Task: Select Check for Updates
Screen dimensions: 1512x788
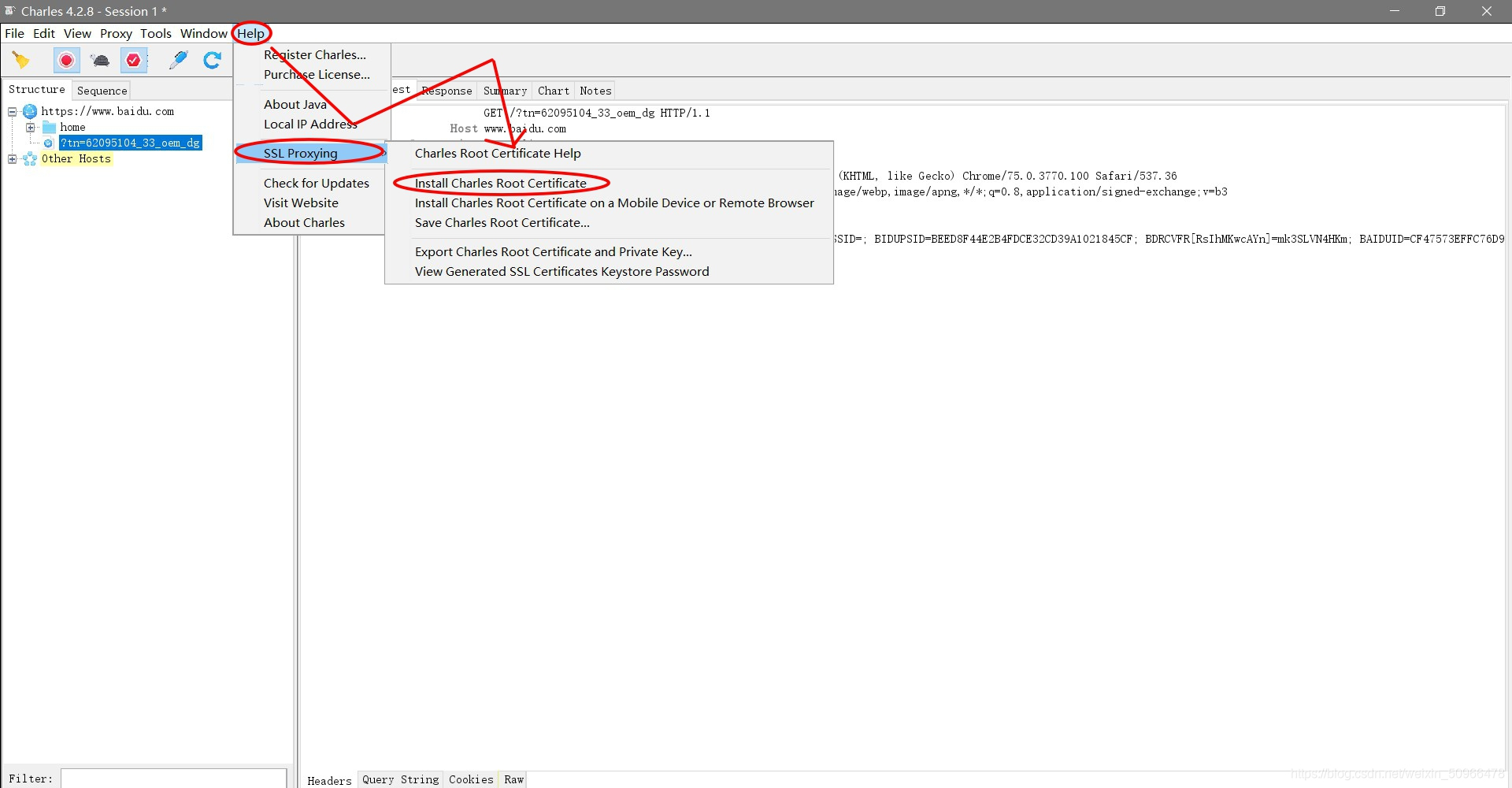Action: coord(317,183)
